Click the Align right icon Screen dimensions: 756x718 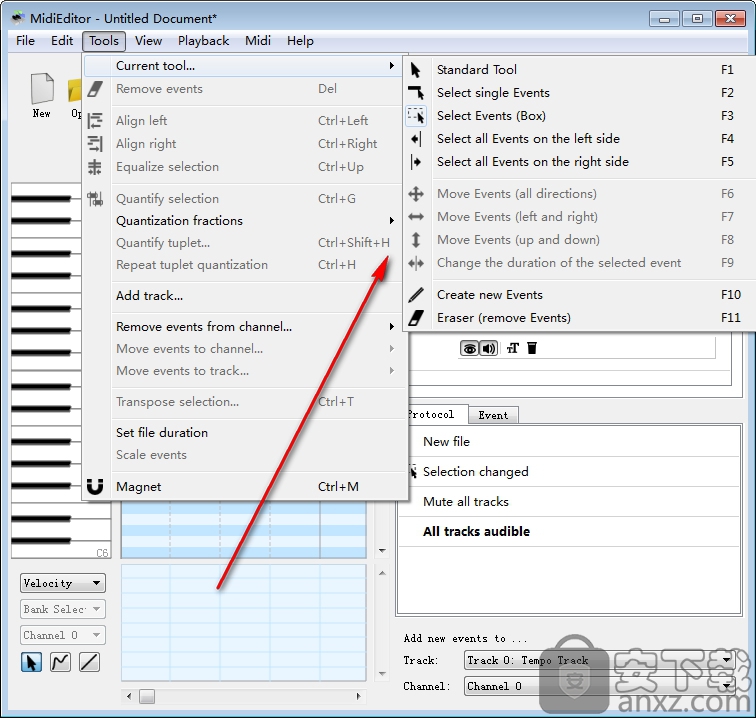pyautogui.click(x=95, y=144)
